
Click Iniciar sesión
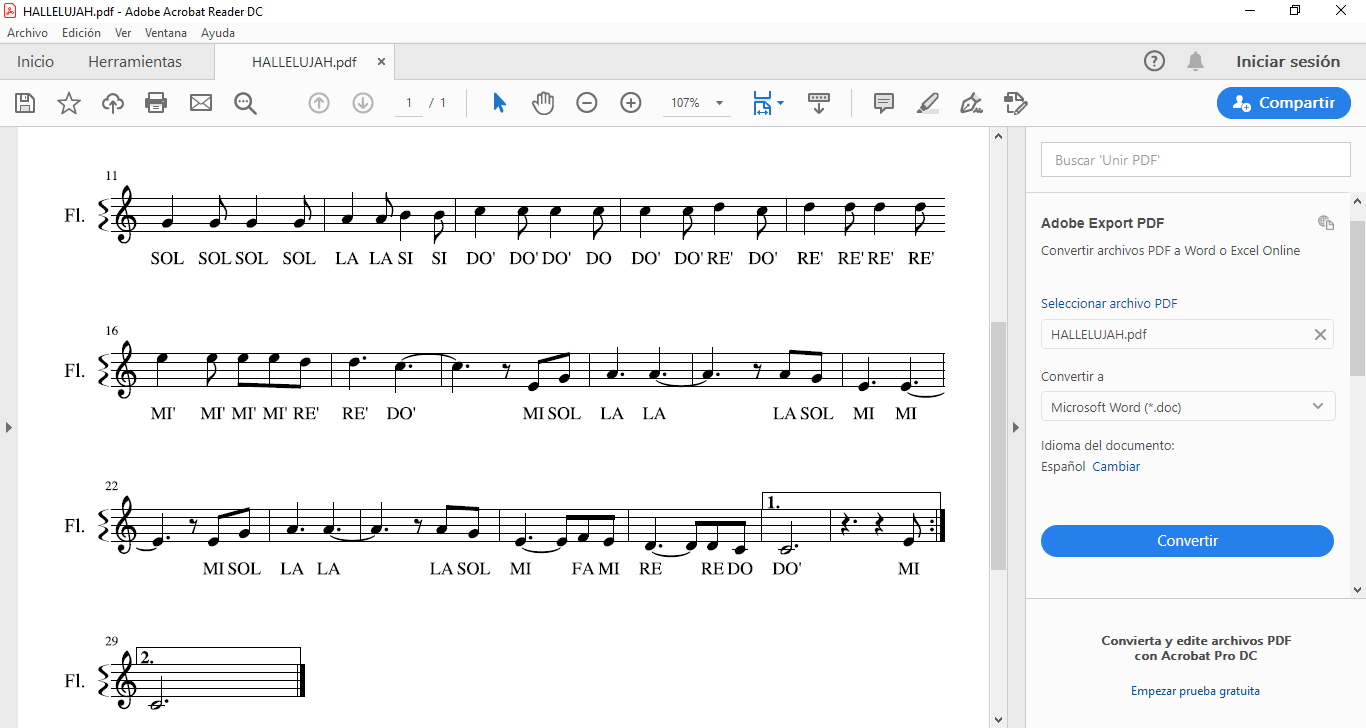coord(1288,61)
